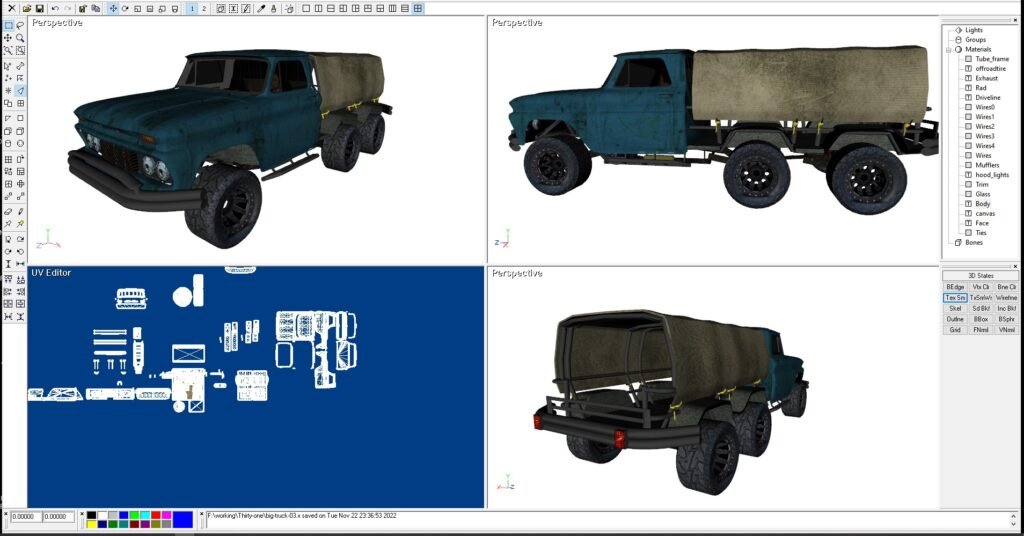
Task: Select the Move tool in top toolbar
Action: coord(112,8)
